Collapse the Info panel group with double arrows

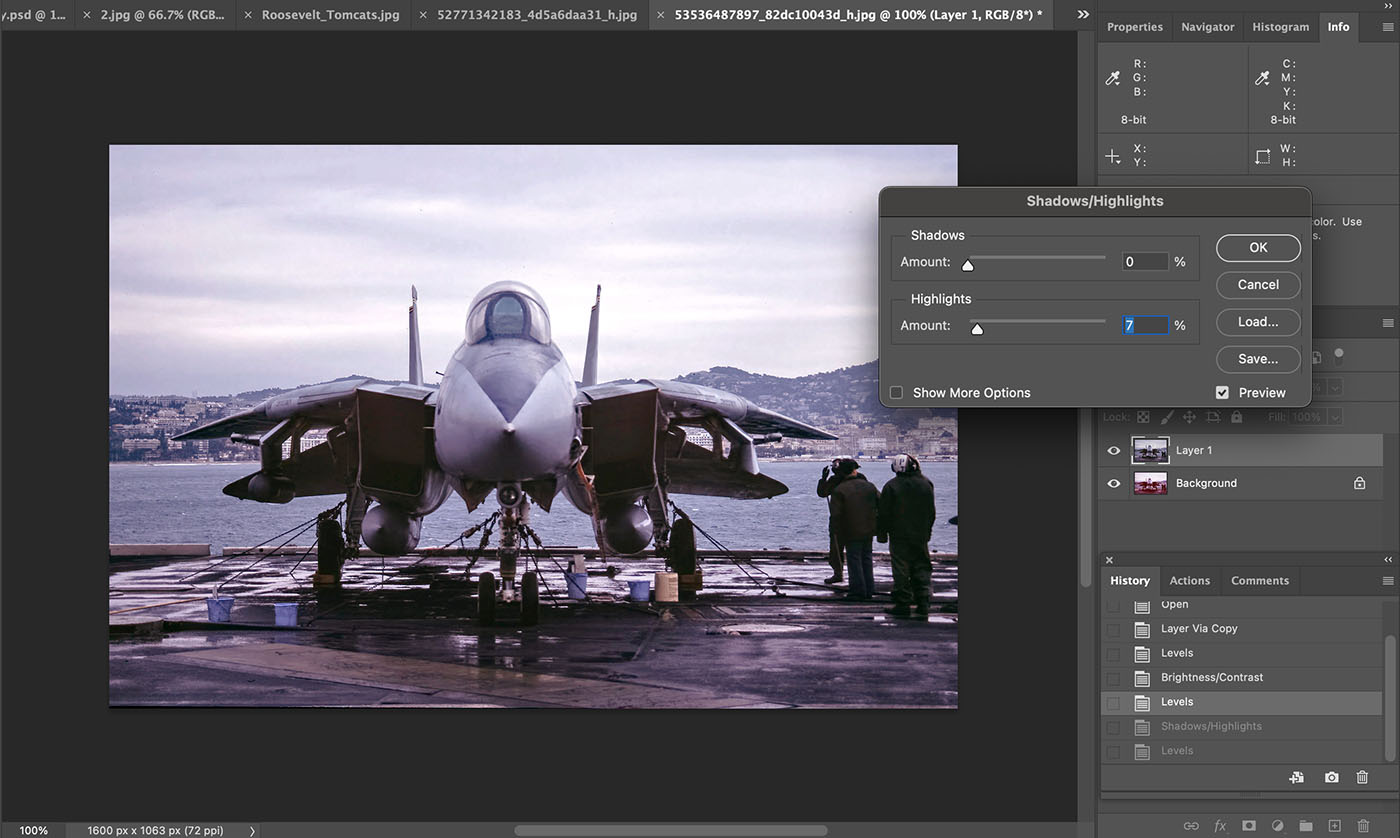(x=1388, y=7)
